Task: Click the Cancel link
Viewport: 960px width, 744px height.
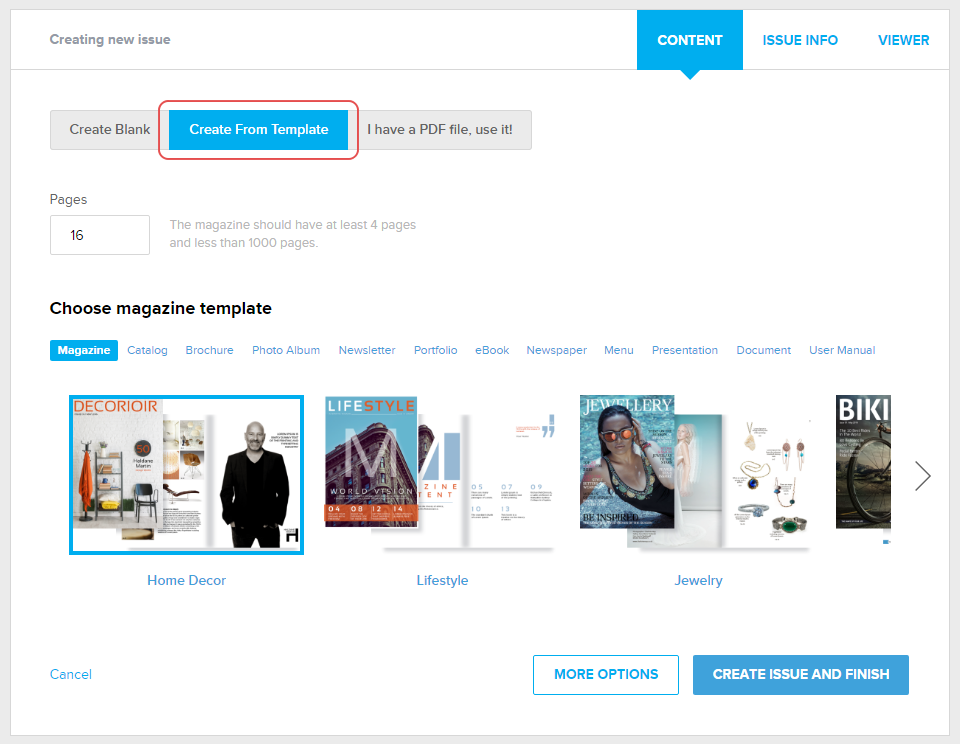Action: (x=70, y=674)
